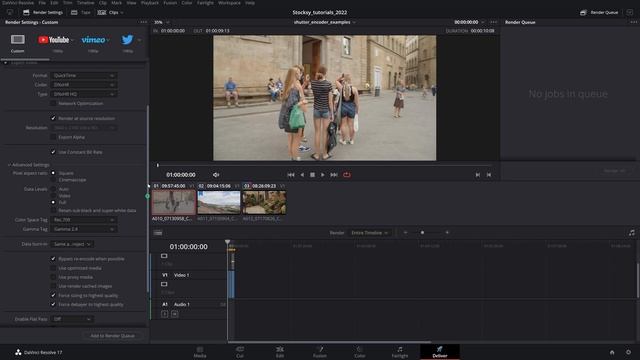
Task: Uncheck Bypass re-encode when possible
Action: (x=53, y=259)
